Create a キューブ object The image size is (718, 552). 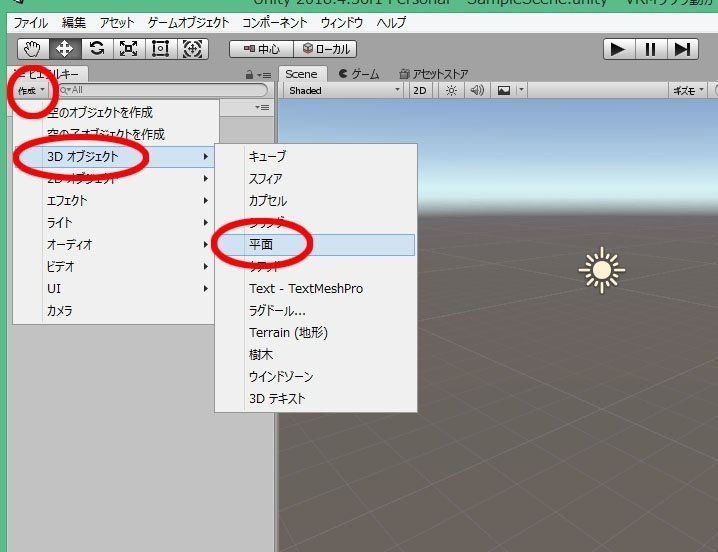316,157
